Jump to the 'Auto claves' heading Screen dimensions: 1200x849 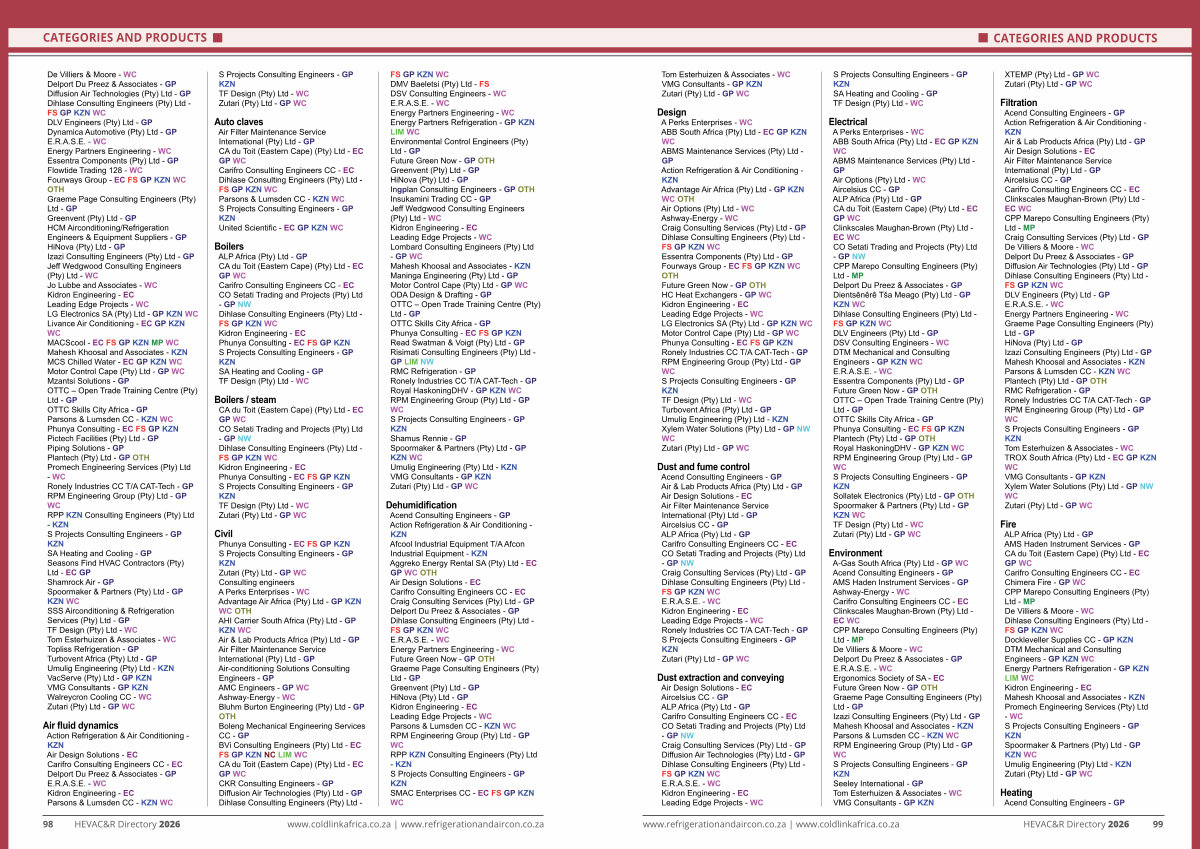tap(238, 122)
